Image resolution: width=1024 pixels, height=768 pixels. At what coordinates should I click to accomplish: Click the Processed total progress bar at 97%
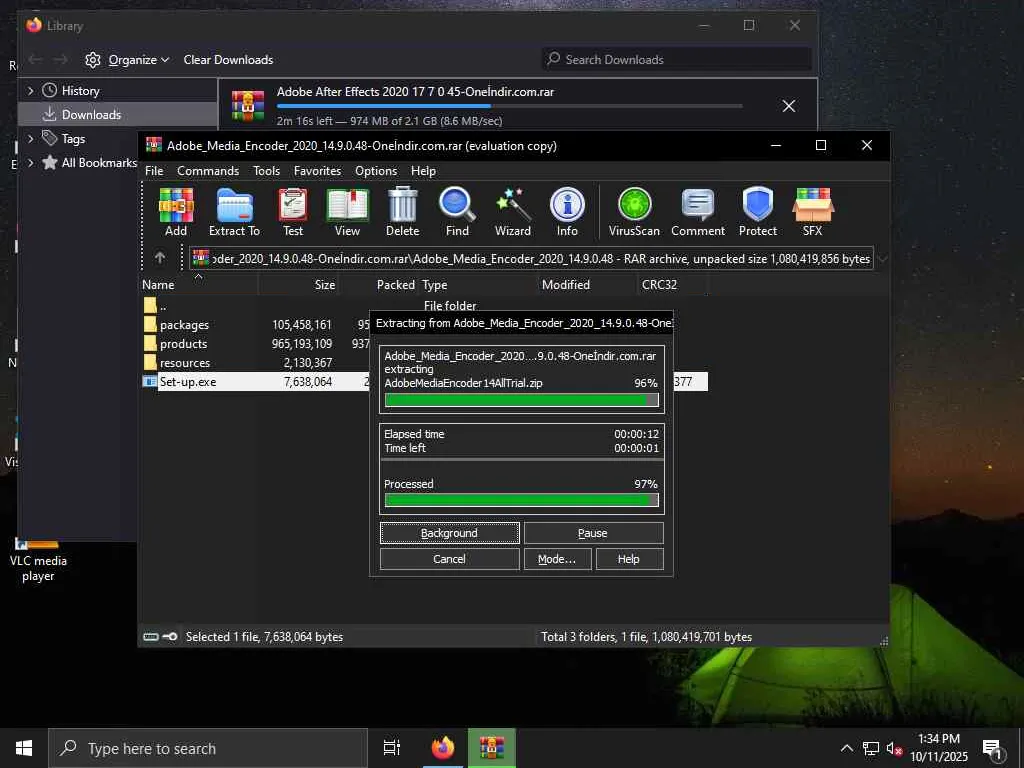522,500
